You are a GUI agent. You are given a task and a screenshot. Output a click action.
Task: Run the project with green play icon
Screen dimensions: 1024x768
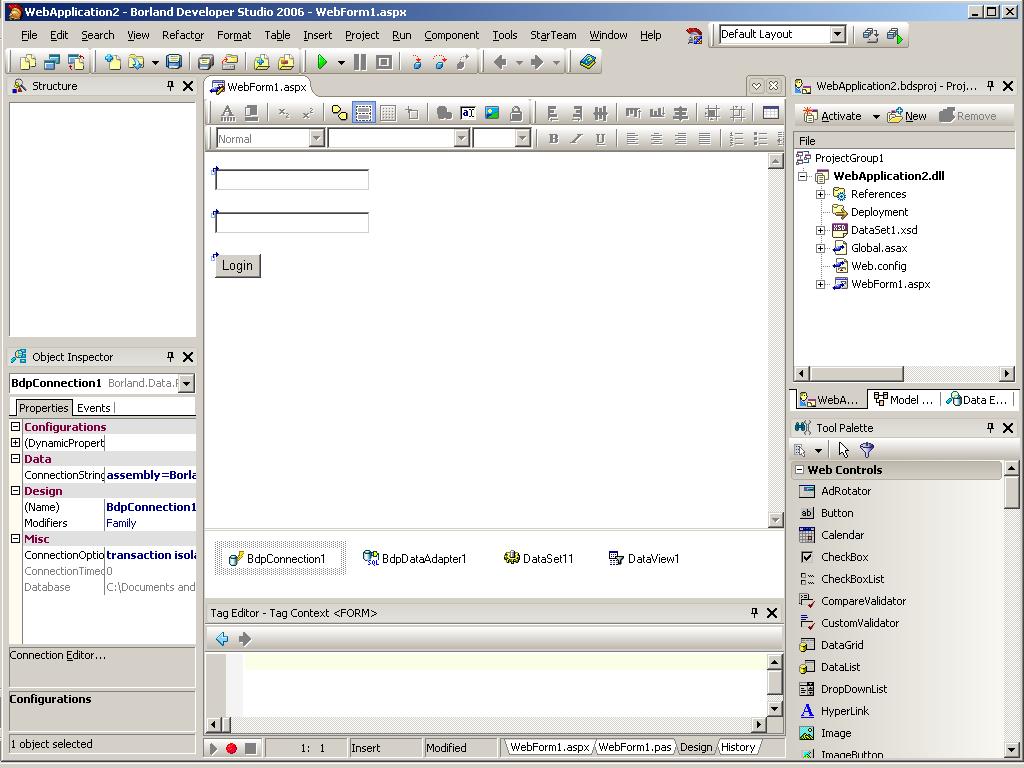tap(322, 62)
